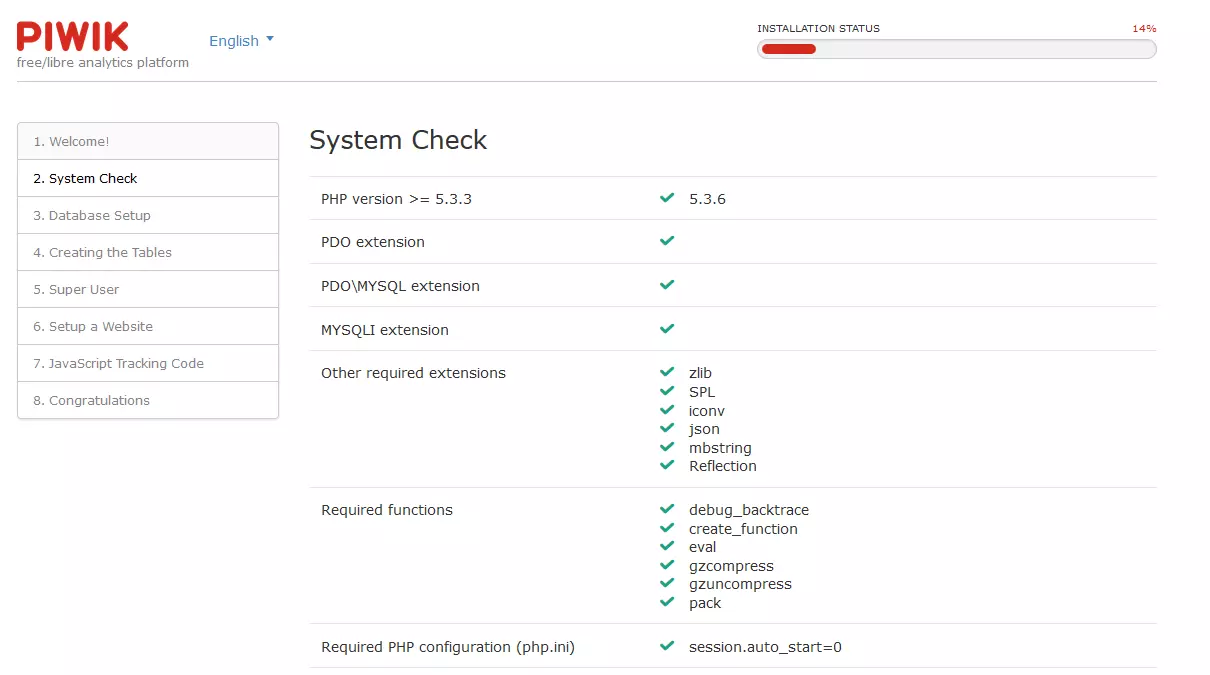
Task: Click the checkmark next to PDO extension
Action: [667, 241]
